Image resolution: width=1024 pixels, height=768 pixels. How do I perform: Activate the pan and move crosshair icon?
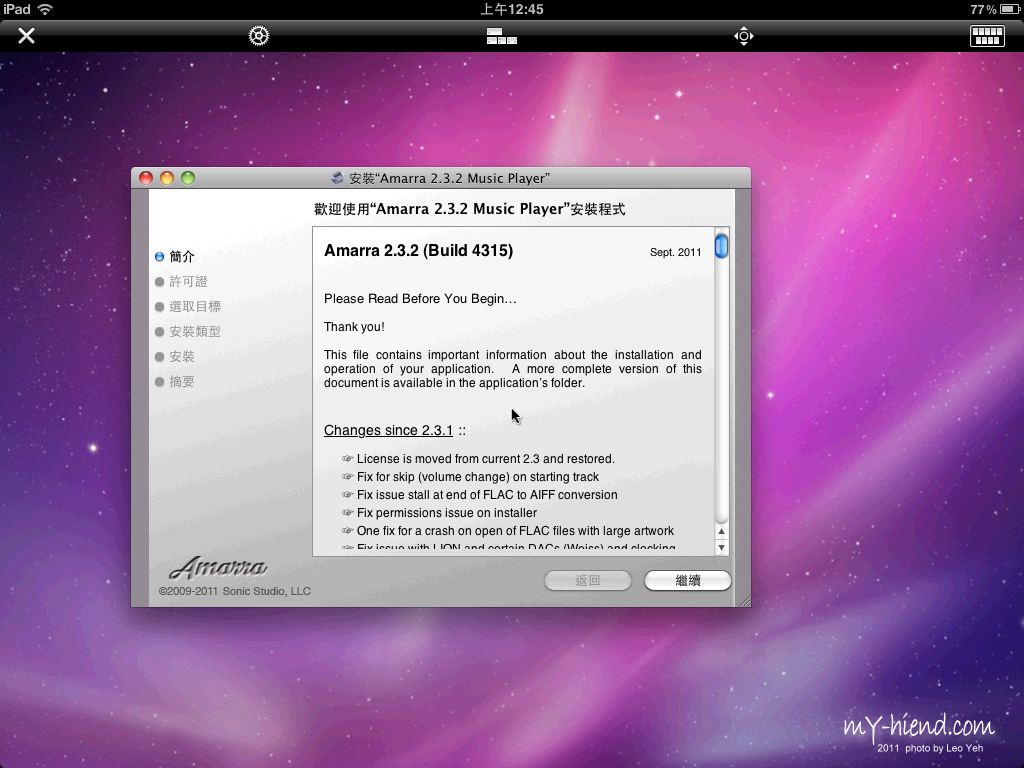coord(744,36)
